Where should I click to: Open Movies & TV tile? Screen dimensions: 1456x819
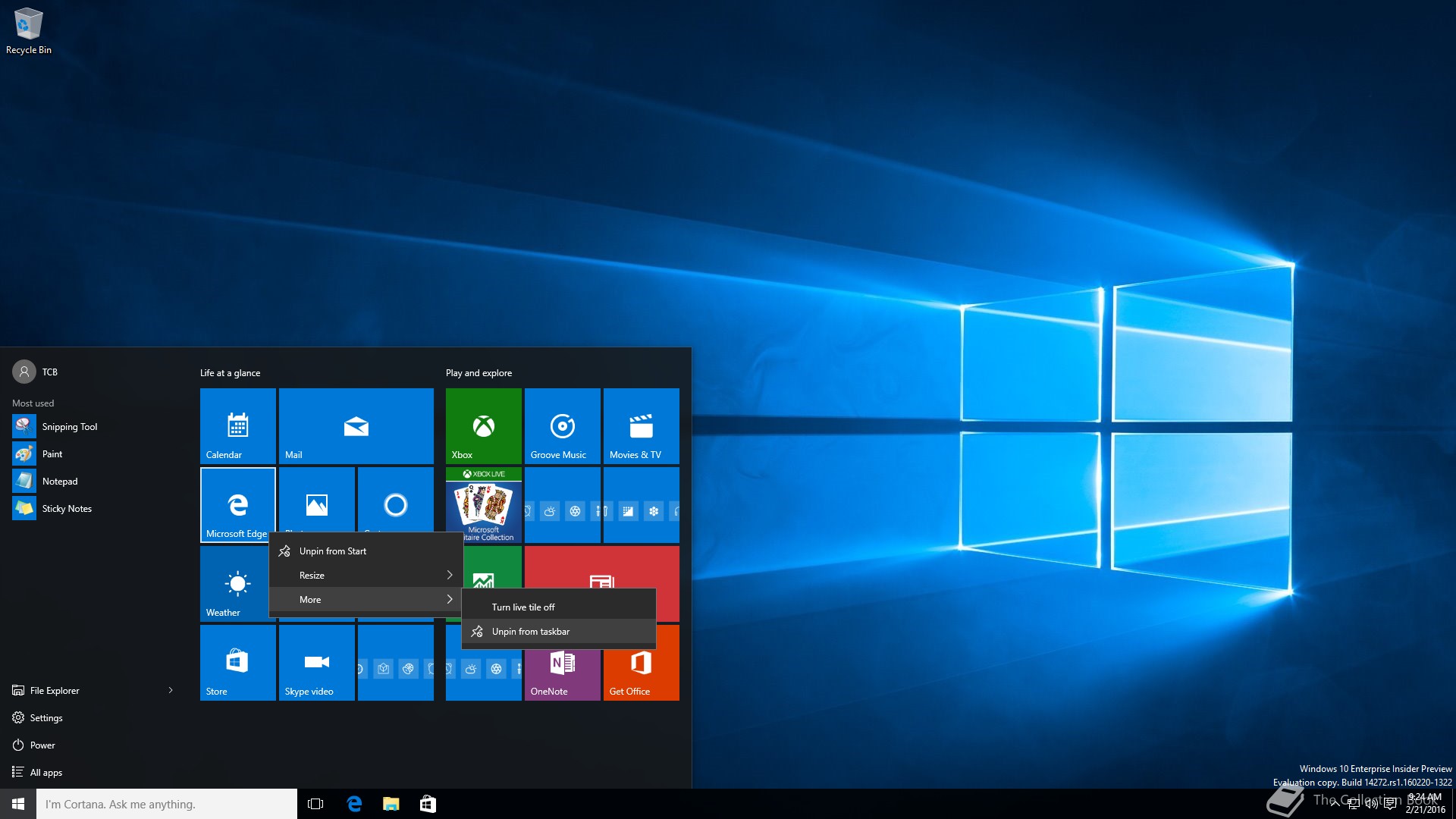(641, 425)
